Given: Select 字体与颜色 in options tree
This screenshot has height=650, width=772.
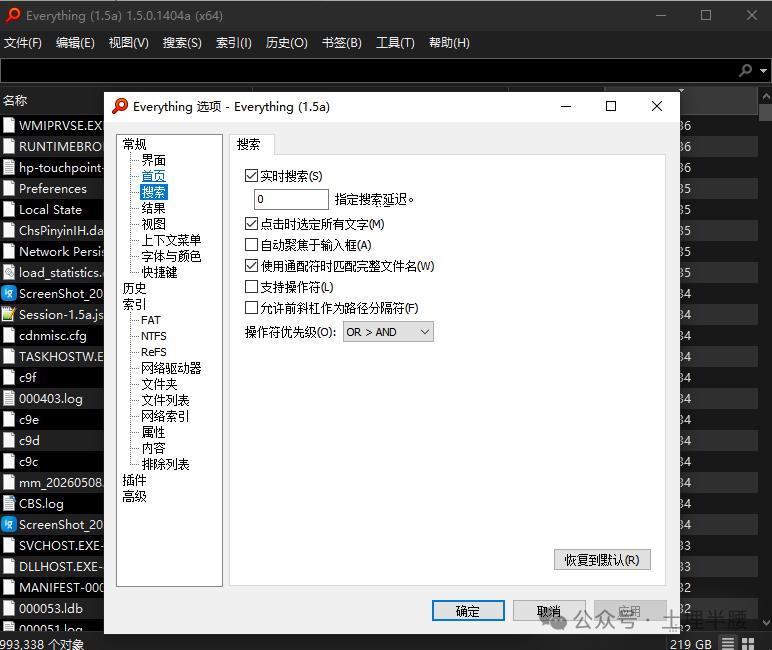Looking at the screenshot, I should tap(171, 256).
